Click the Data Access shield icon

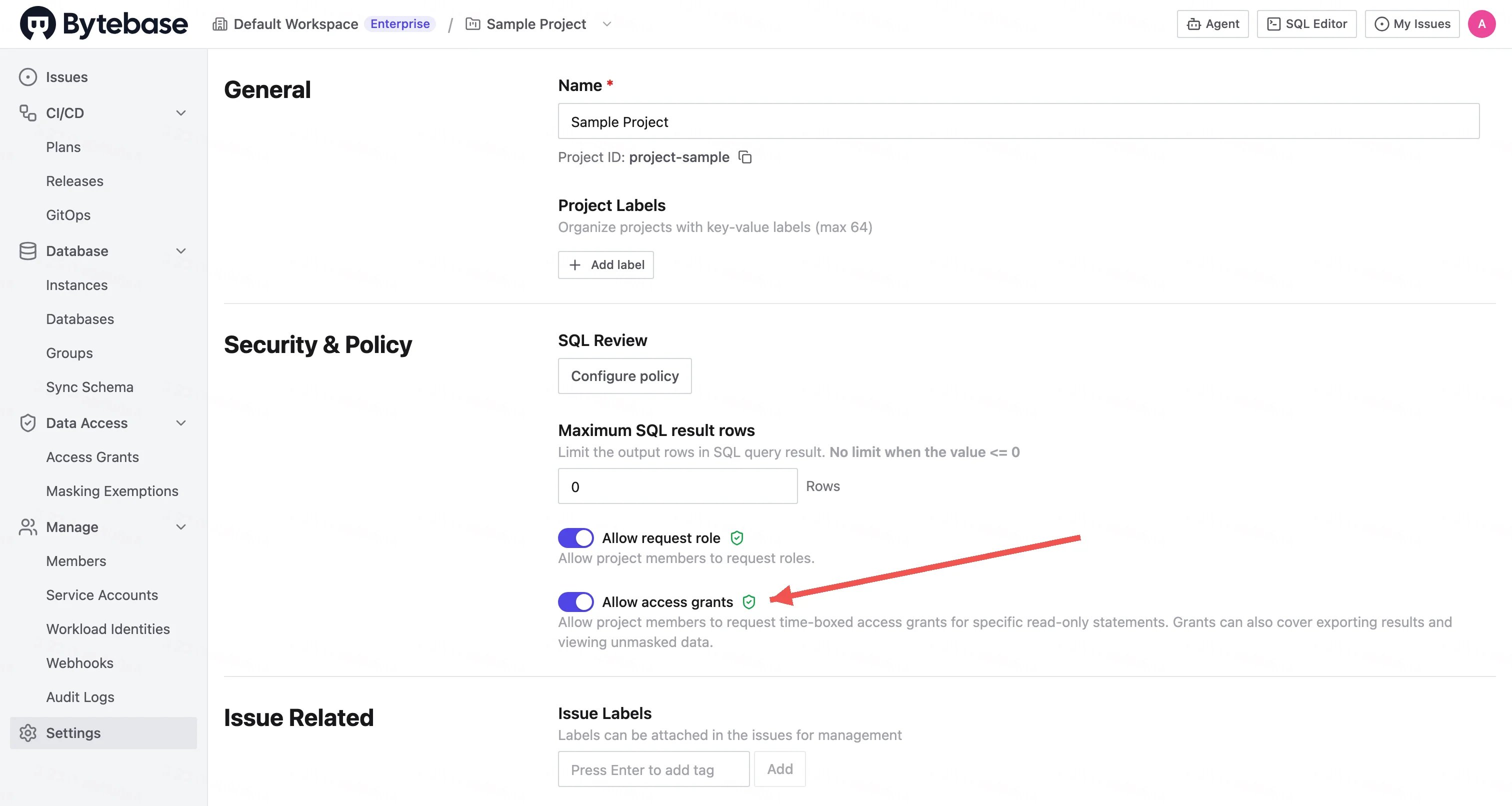(27, 422)
